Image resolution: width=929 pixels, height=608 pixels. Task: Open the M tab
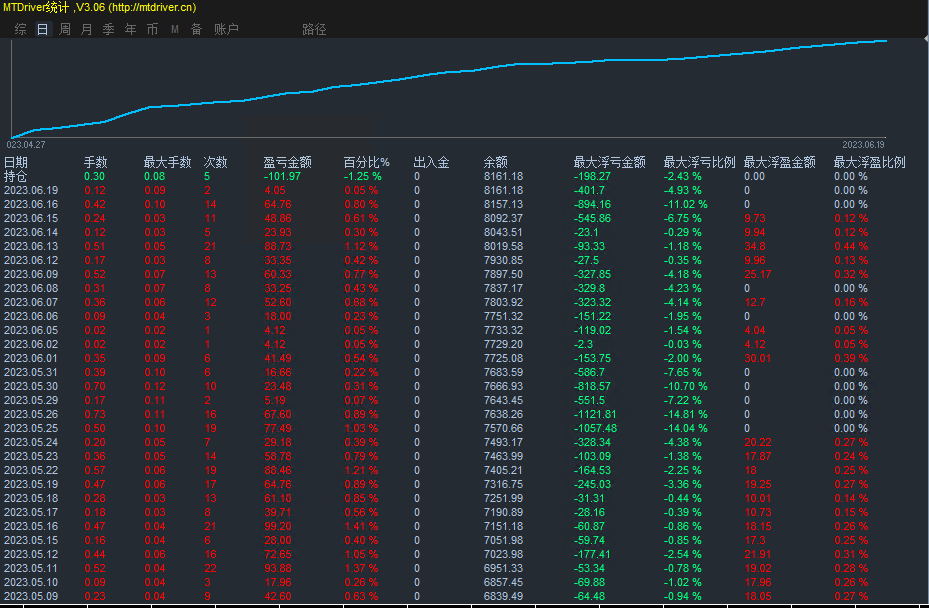click(175, 29)
